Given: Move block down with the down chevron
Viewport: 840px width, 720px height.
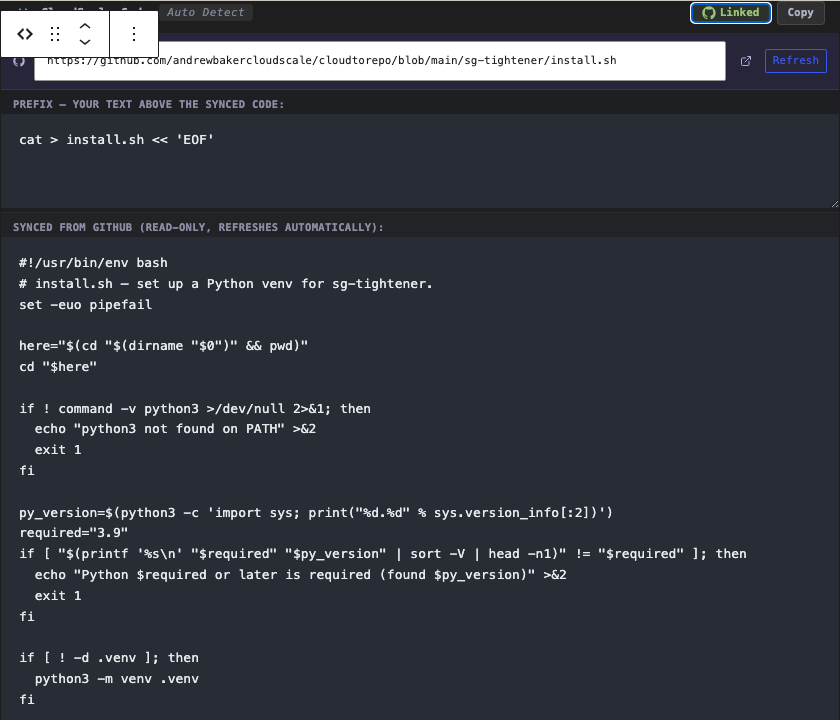Looking at the screenshot, I should pos(85,42).
